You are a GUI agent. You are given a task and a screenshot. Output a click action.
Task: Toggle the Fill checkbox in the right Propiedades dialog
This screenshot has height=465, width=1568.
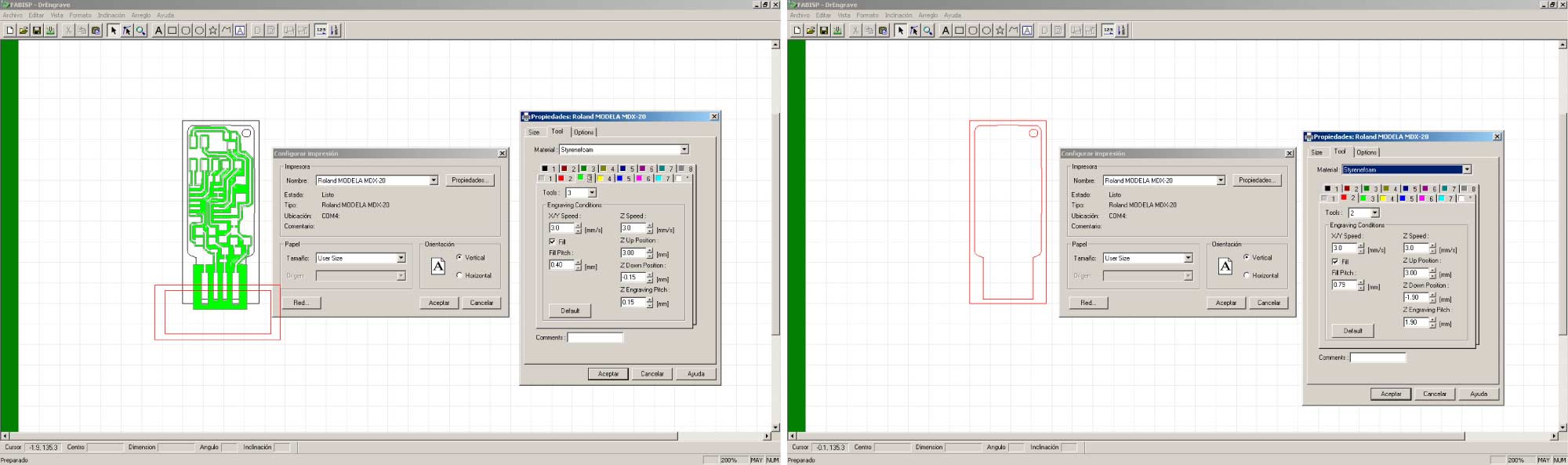click(1335, 262)
